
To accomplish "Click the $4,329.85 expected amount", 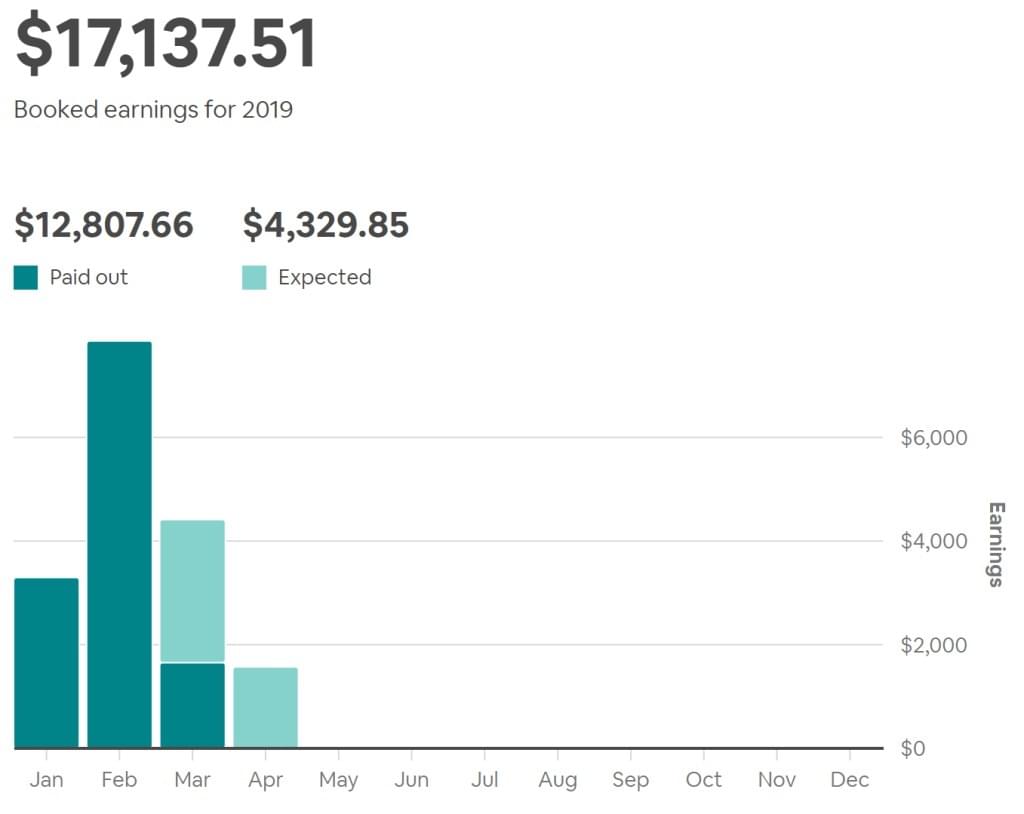I will pyautogui.click(x=326, y=225).
